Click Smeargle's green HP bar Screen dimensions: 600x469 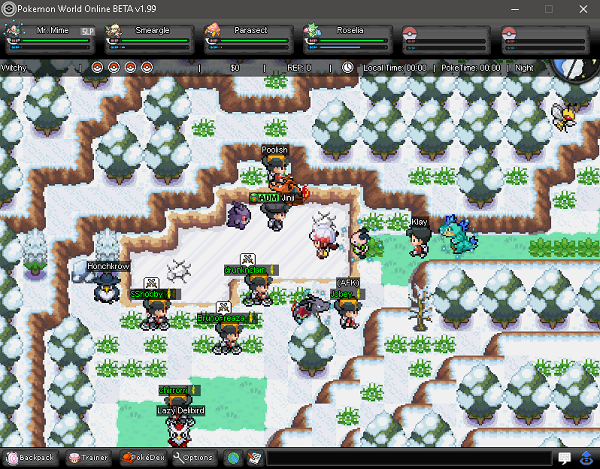[154, 41]
